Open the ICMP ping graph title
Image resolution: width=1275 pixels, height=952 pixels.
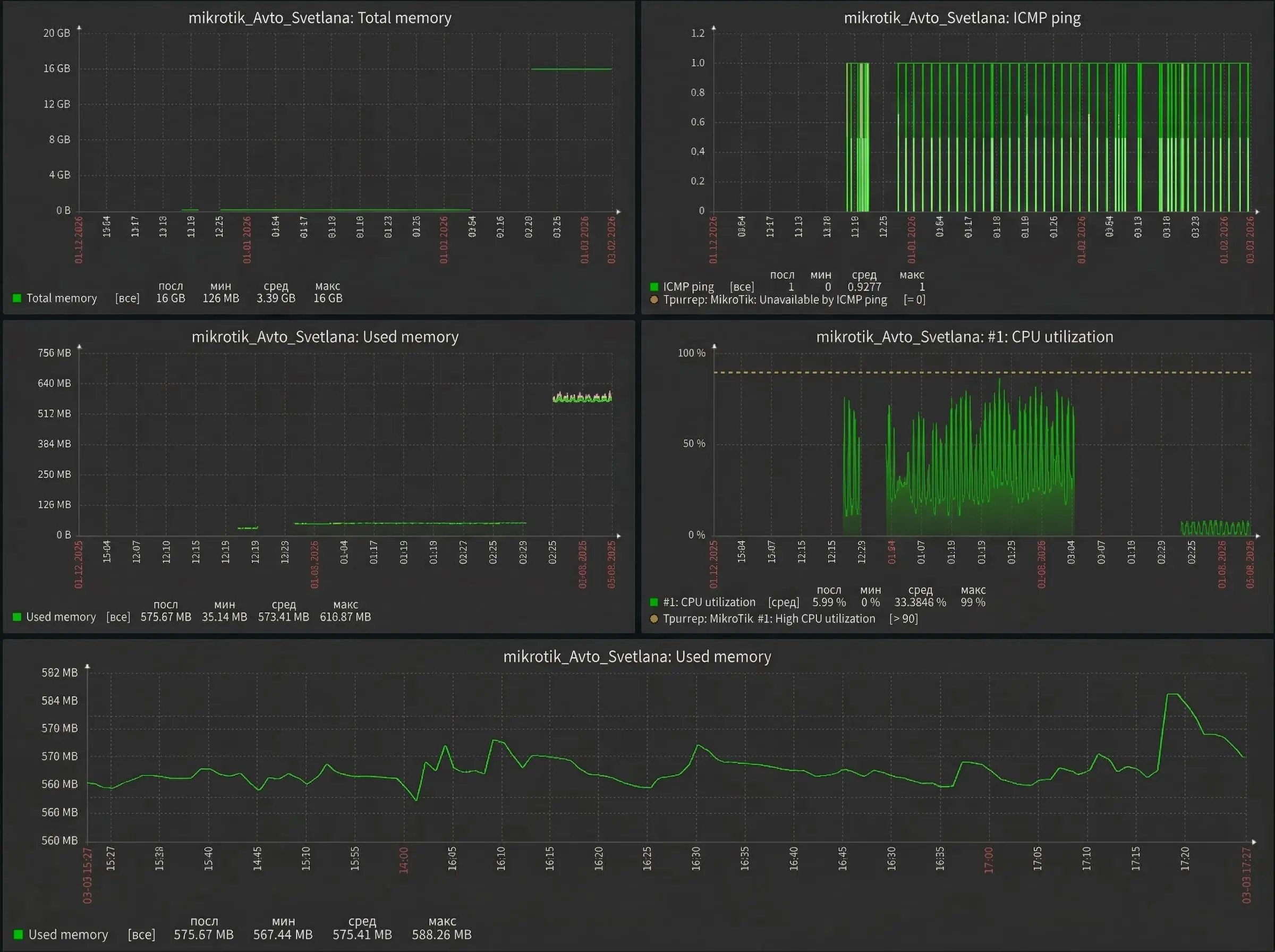click(x=962, y=18)
